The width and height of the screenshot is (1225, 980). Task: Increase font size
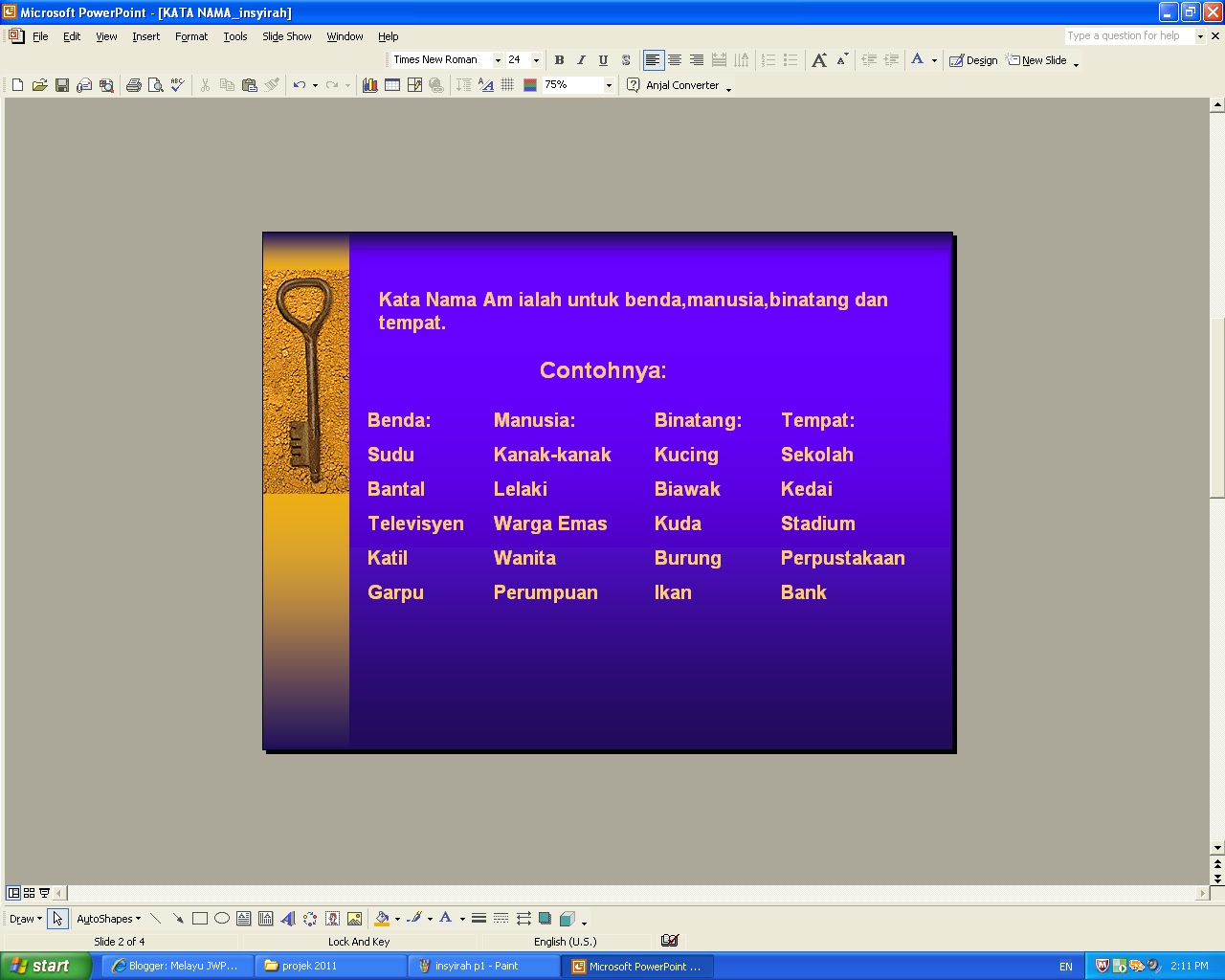[819, 60]
